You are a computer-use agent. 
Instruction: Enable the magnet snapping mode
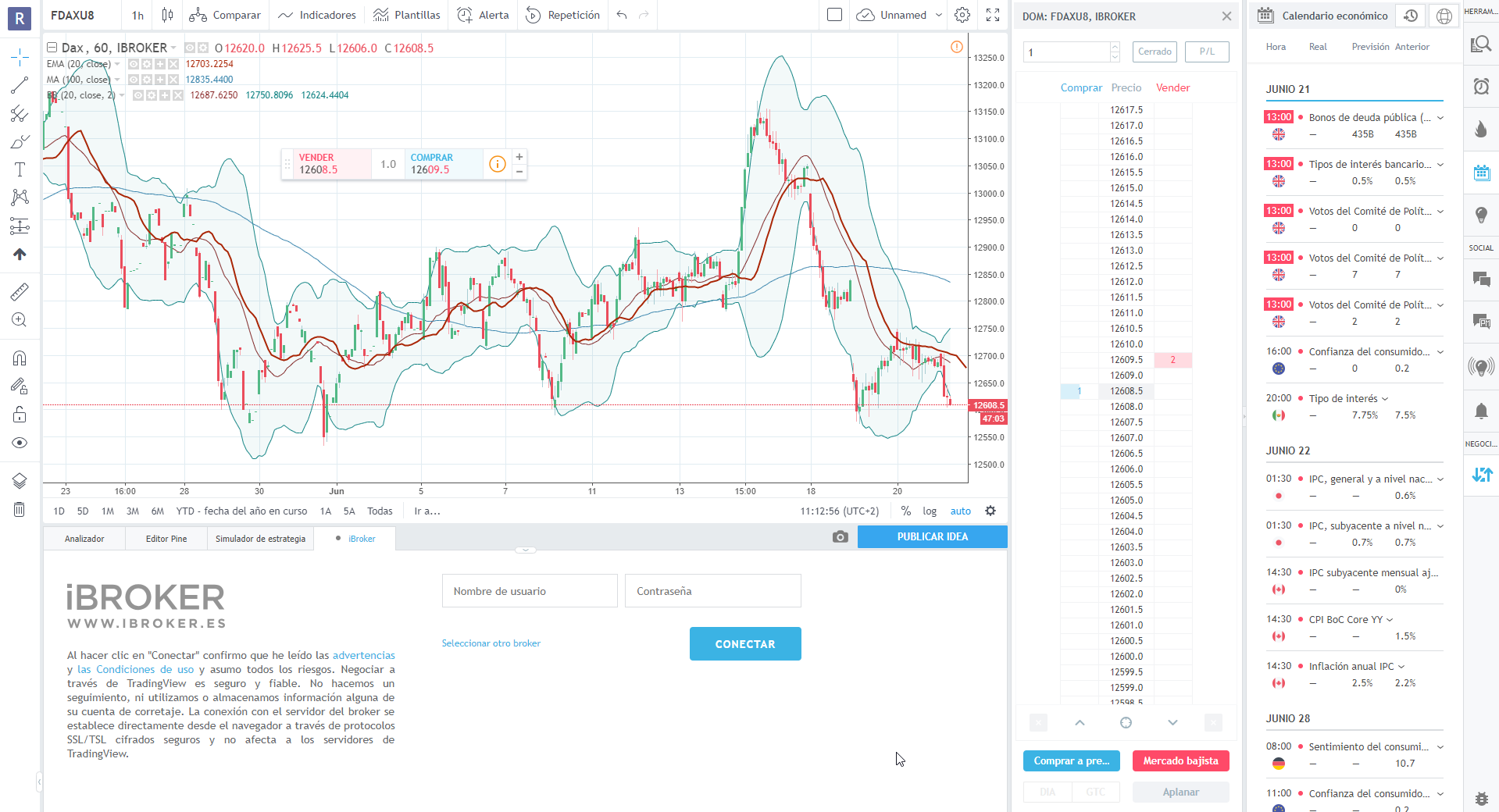pyautogui.click(x=20, y=358)
